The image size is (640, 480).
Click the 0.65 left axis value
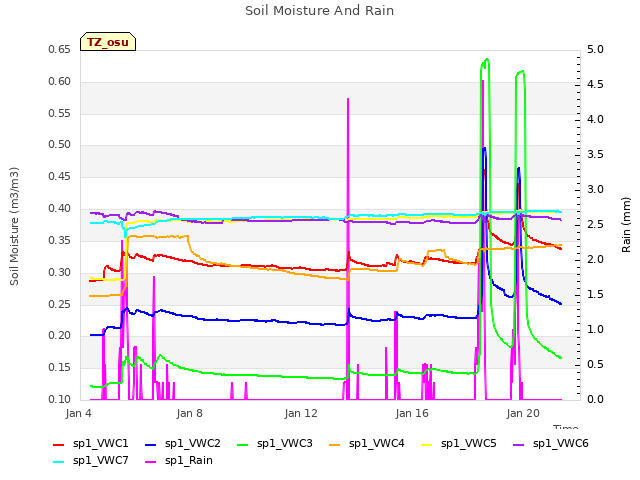click(60, 49)
